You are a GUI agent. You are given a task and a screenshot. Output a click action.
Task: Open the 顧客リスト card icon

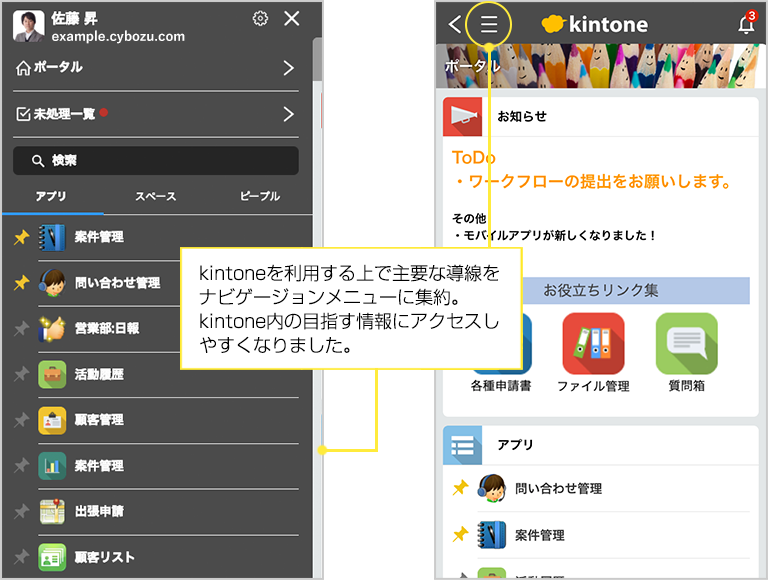pos(52,557)
